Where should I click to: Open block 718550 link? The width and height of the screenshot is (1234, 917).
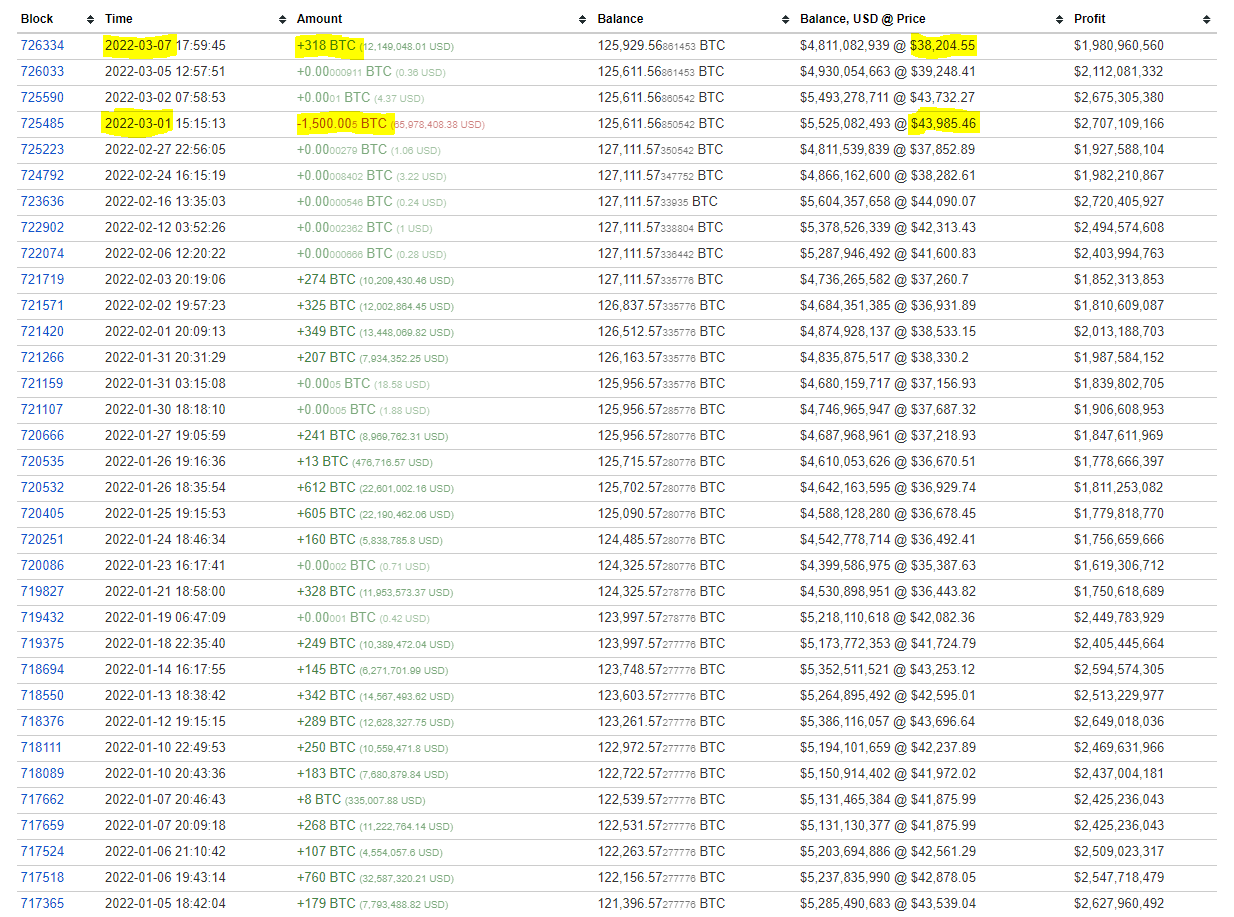(x=42, y=696)
